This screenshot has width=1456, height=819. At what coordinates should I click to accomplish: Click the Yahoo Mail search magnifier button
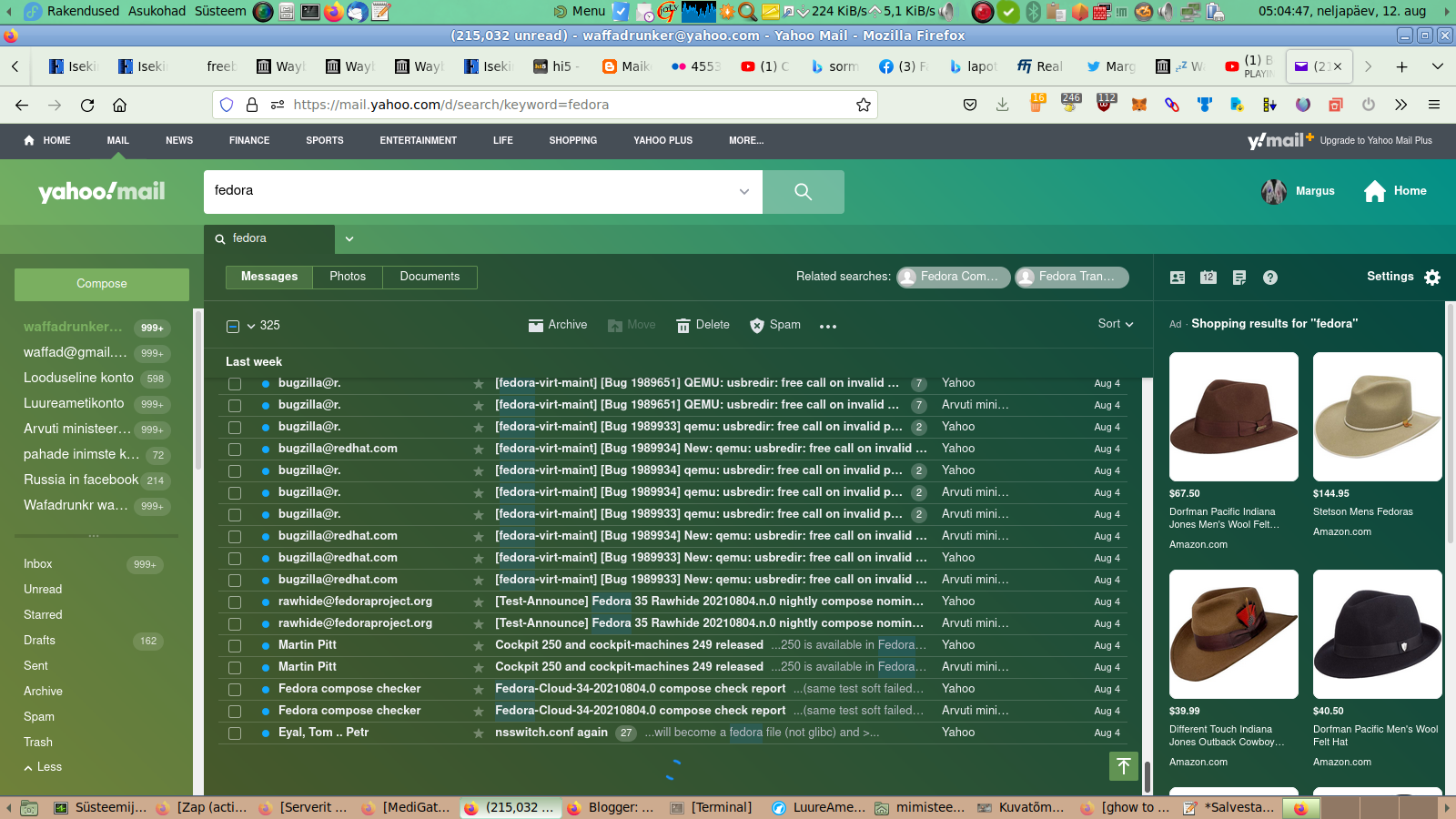click(803, 191)
